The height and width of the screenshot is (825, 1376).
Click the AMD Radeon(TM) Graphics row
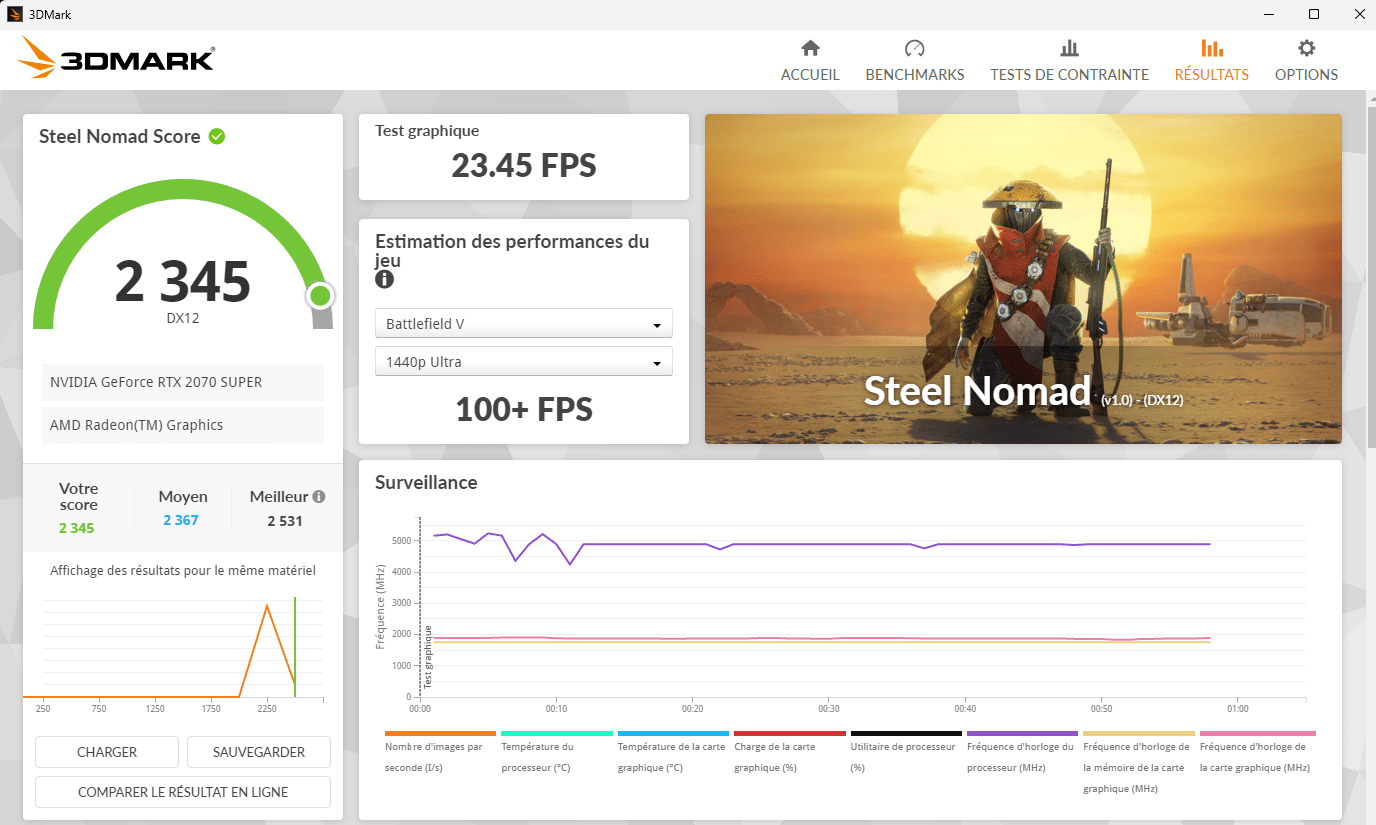click(183, 425)
